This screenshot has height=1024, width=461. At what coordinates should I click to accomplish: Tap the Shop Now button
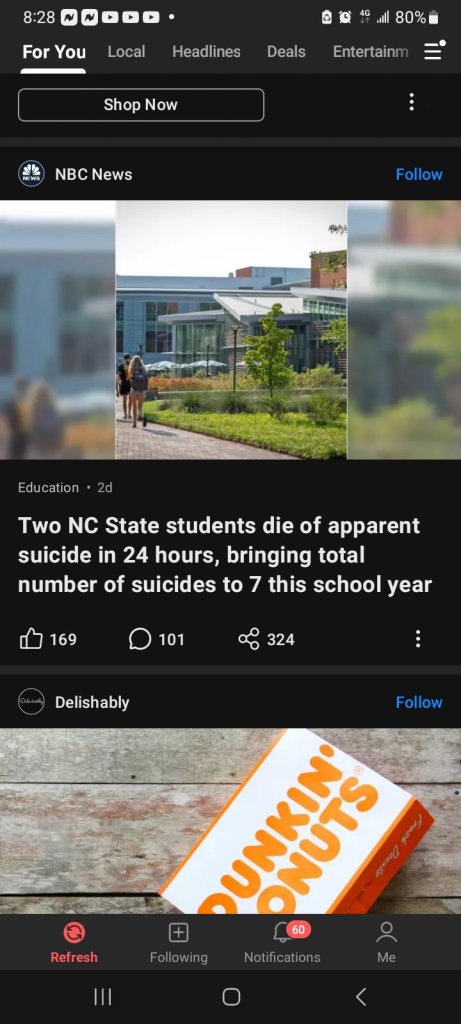[x=141, y=104]
